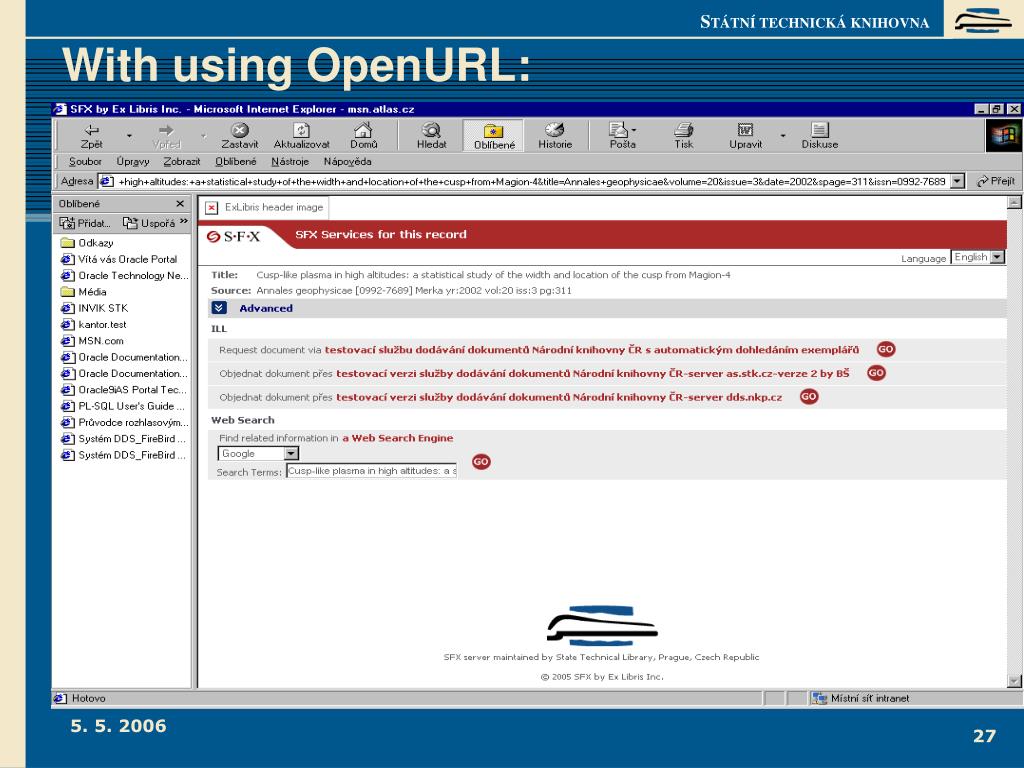The image size is (1024, 768).
Task: Open MSN.com favorite
Action: coord(92,341)
